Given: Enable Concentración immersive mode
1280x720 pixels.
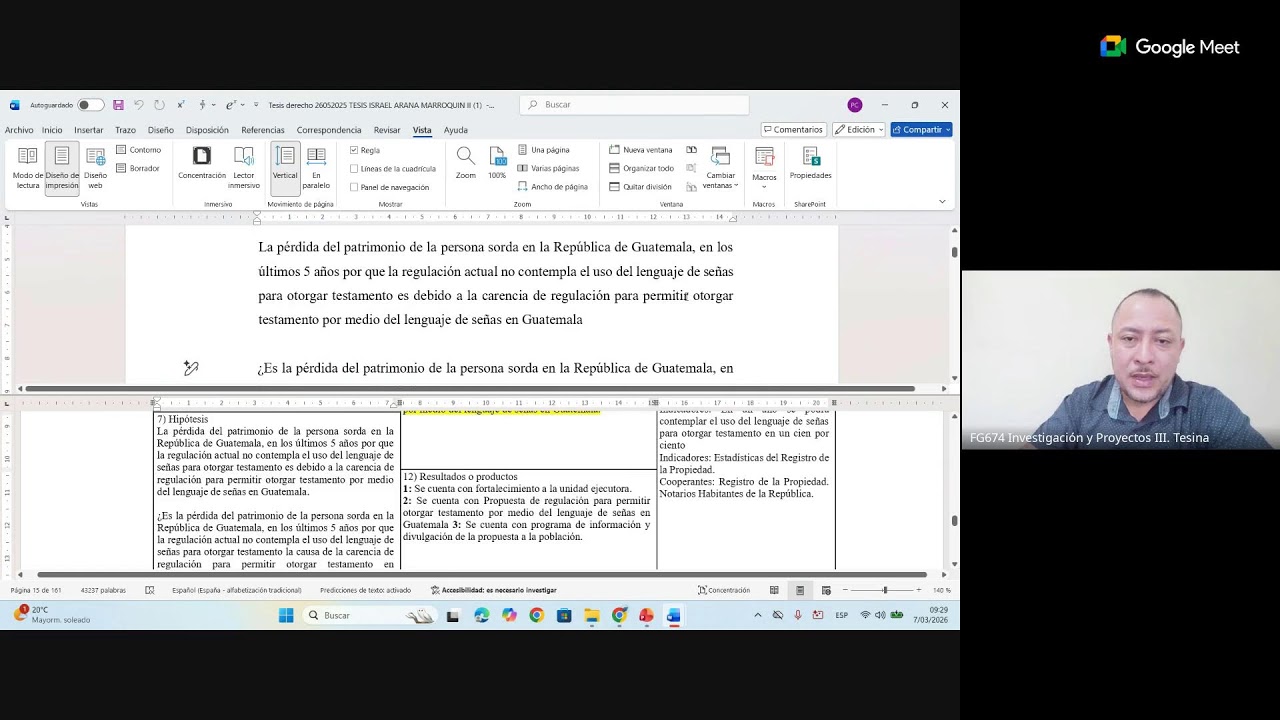Looking at the screenshot, I should click(202, 163).
